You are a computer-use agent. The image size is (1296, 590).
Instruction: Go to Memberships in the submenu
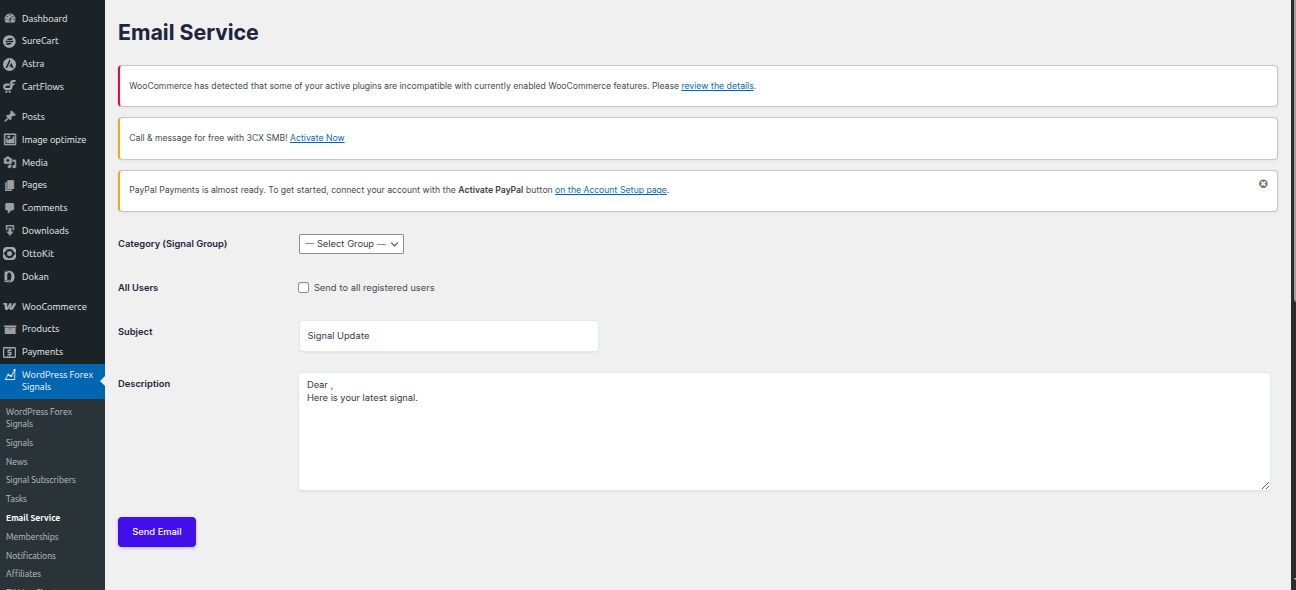click(x=32, y=537)
